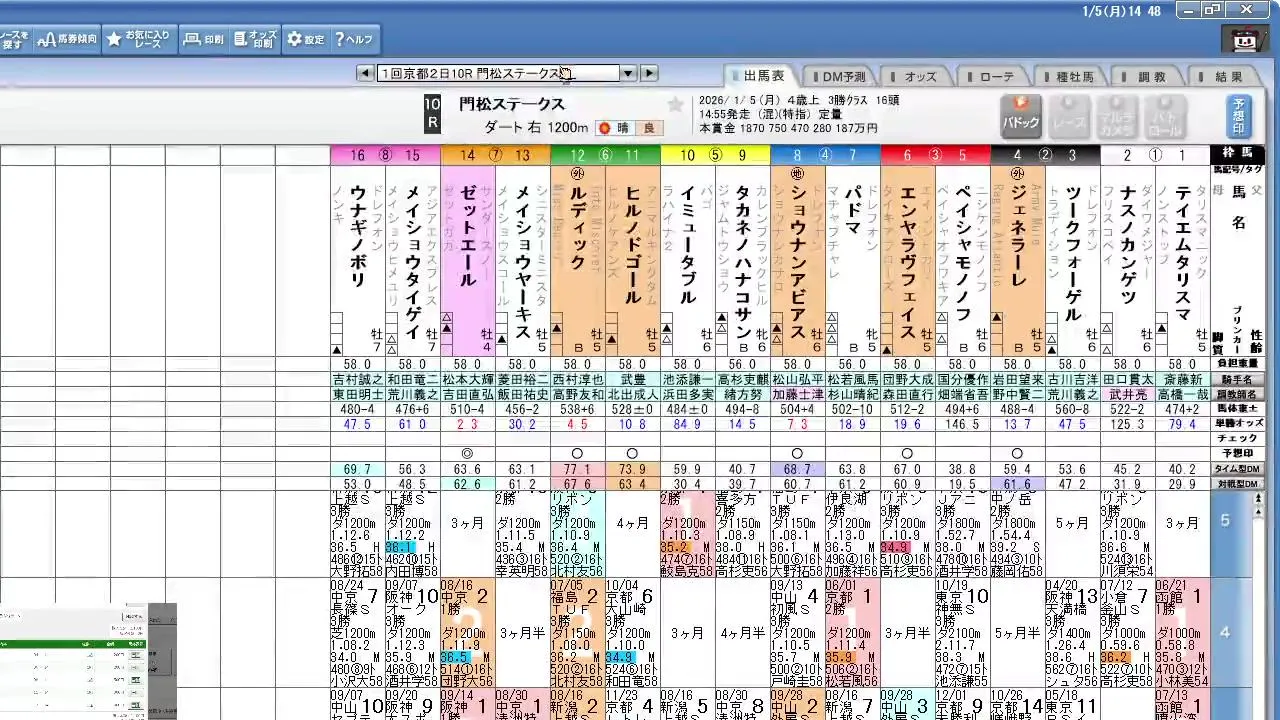This screenshot has width=1280, height=720.
Task: Open the ヘルプ help button
Action: 354,39
